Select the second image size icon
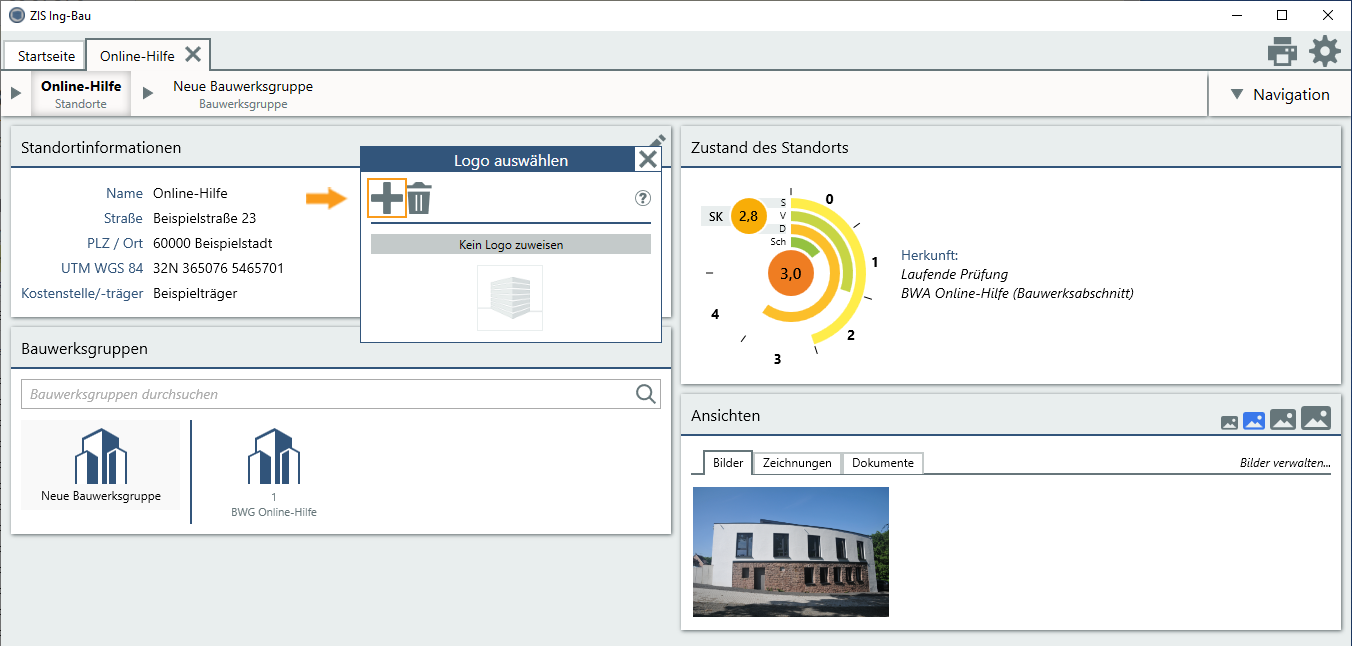Image resolution: width=1352 pixels, height=646 pixels. pyautogui.click(x=1254, y=421)
